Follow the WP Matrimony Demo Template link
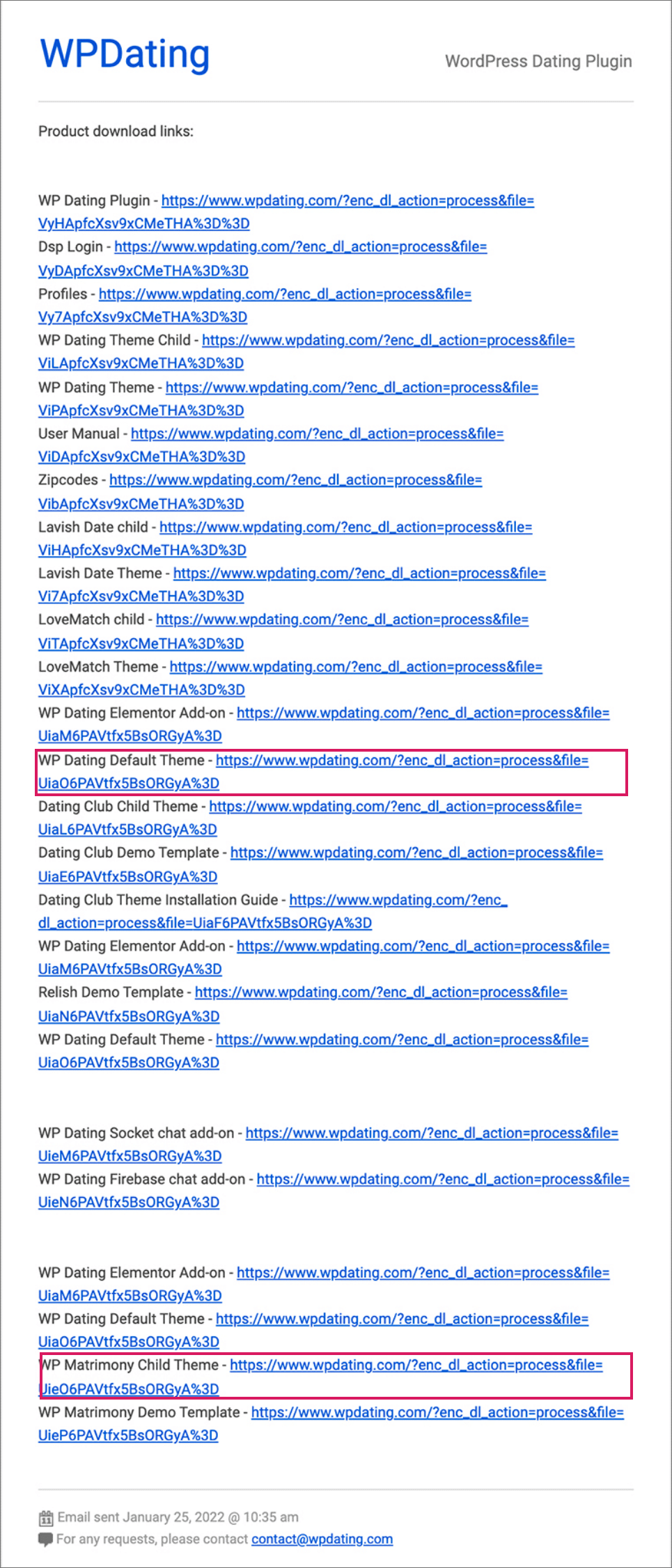Screen dimensions: 672x1568 pos(437,1412)
